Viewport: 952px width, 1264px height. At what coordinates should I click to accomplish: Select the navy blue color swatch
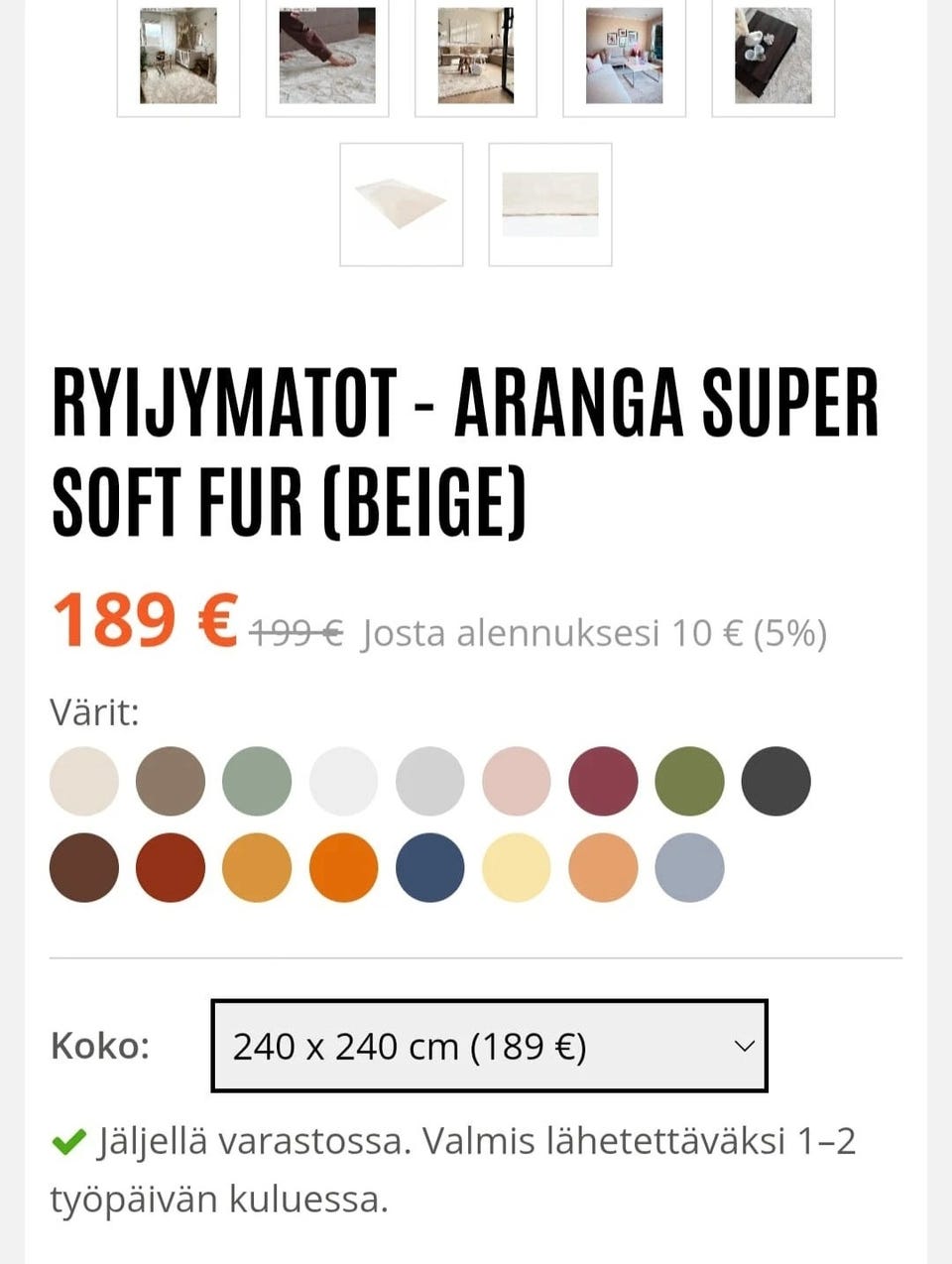pyautogui.click(x=429, y=868)
